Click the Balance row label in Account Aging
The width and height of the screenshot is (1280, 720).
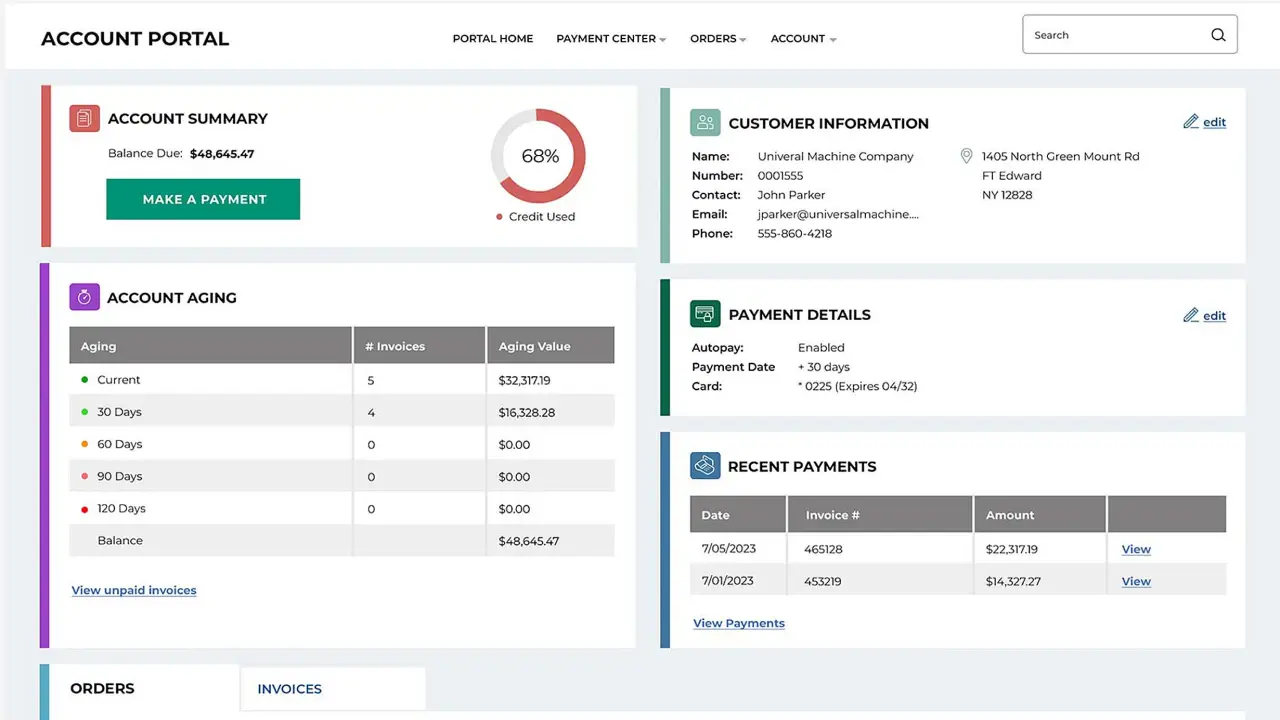[120, 540]
